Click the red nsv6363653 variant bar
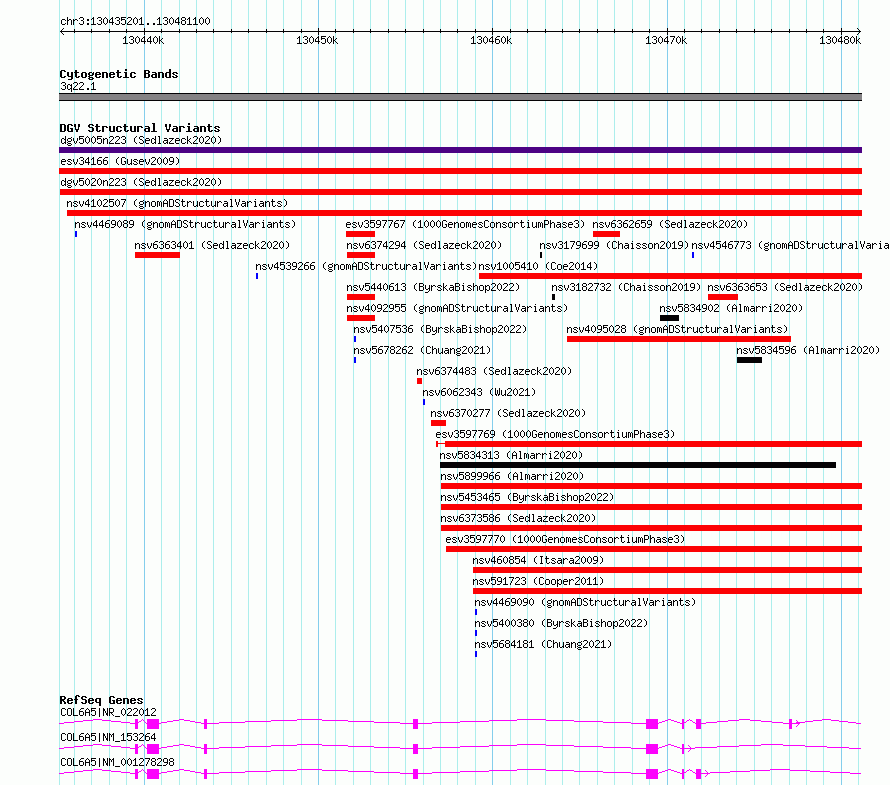The width and height of the screenshot is (890, 785). click(723, 297)
